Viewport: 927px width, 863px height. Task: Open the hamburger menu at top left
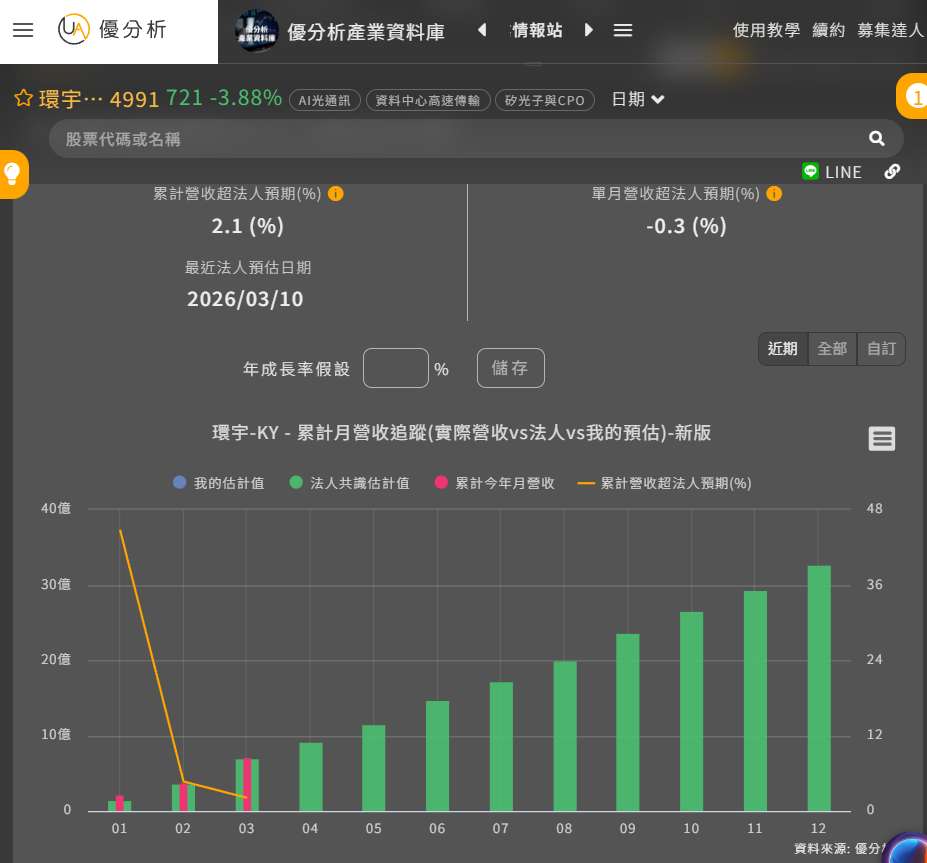[x=23, y=30]
